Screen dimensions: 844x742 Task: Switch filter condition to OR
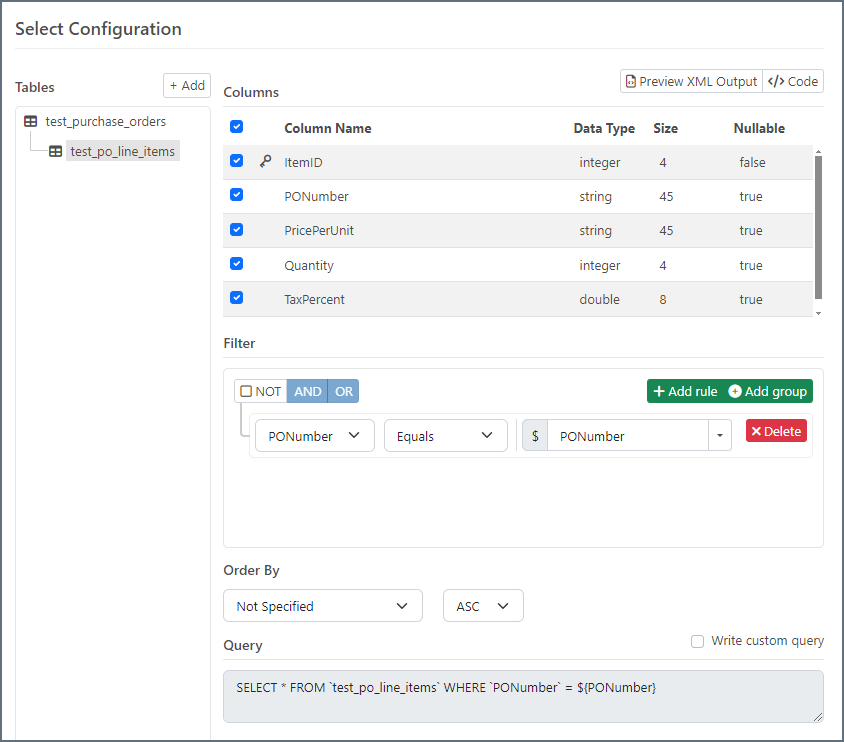coord(343,391)
